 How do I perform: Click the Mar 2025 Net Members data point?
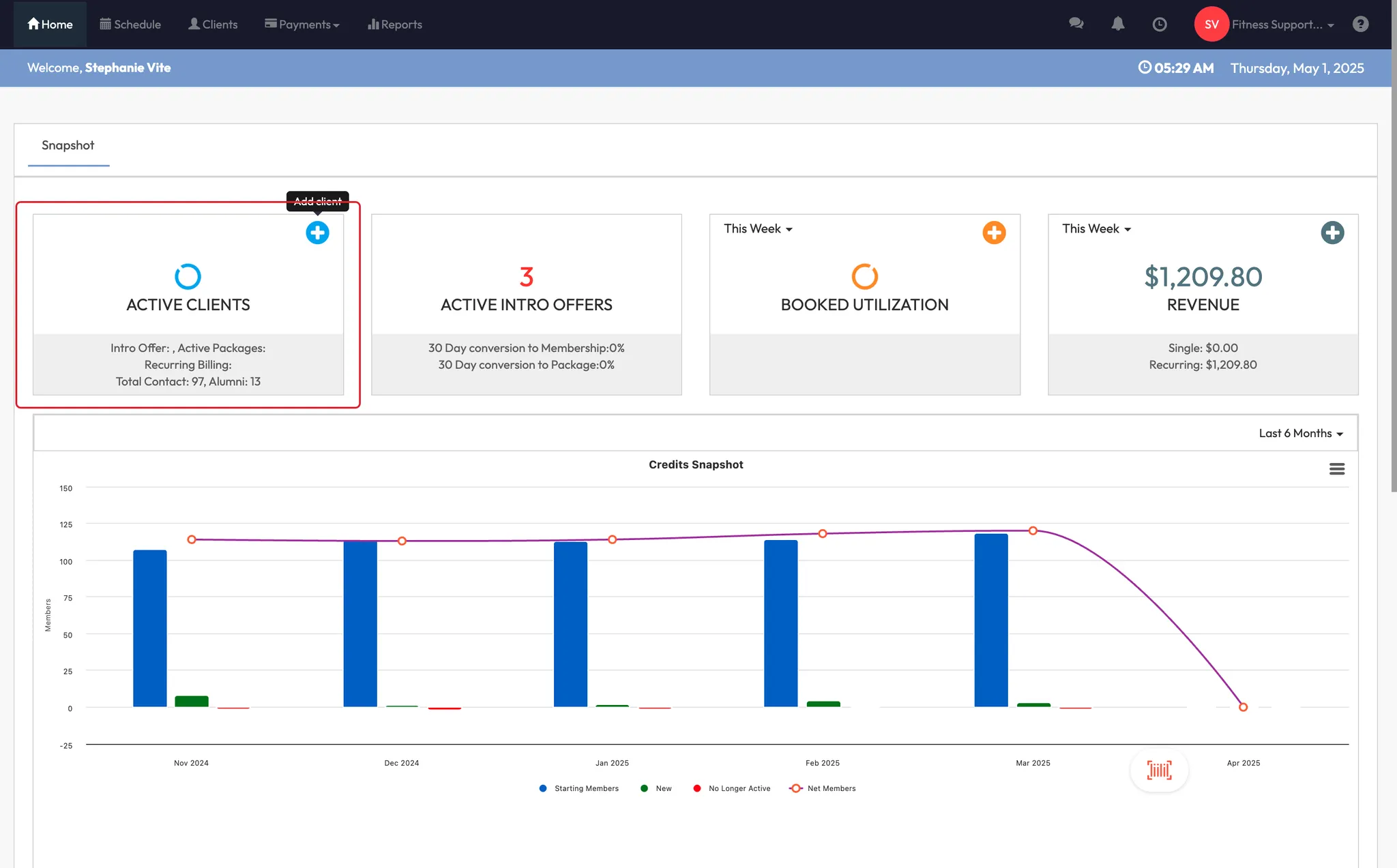tap(1033, 530)
